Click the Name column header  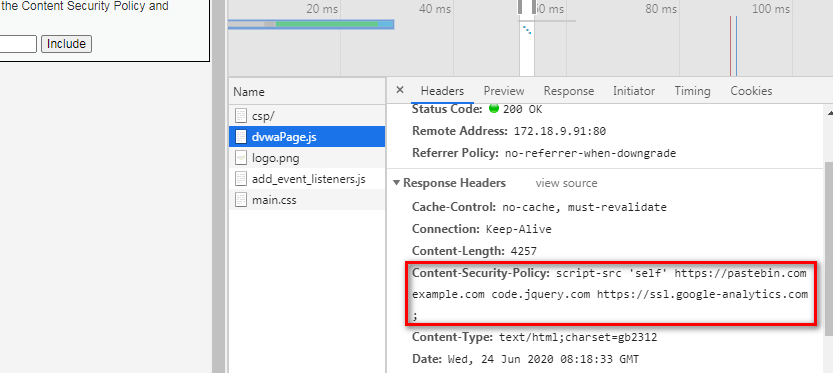tap(307, 92)
